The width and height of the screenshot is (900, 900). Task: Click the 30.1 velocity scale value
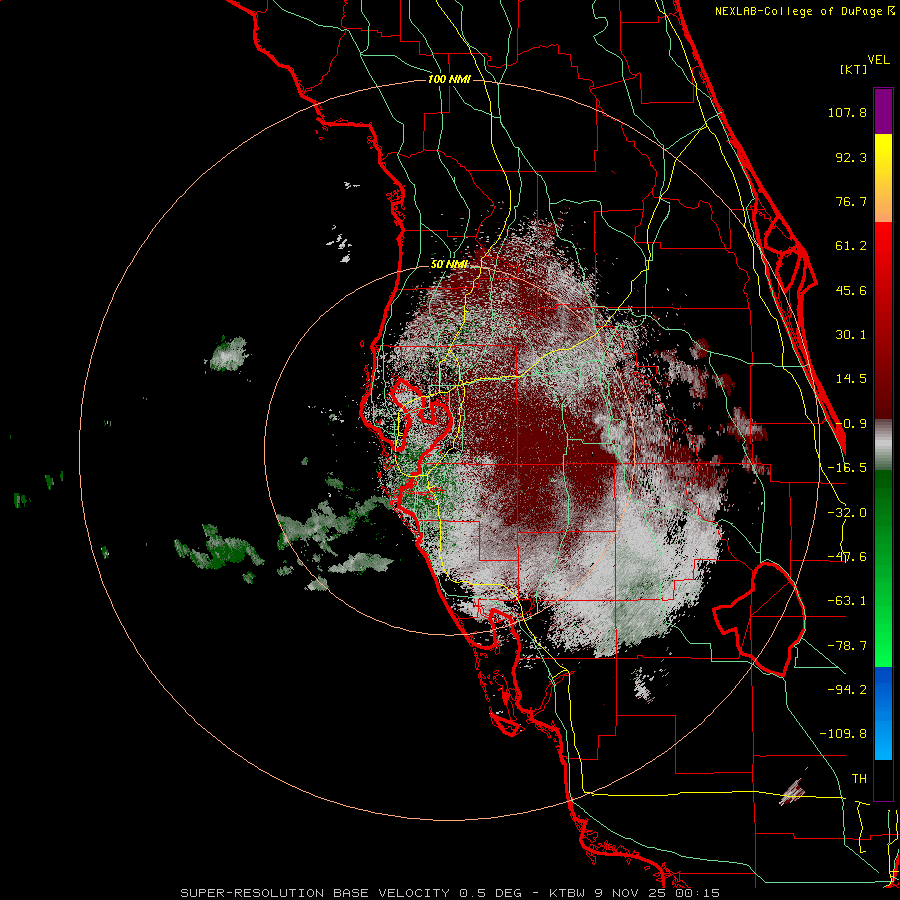click(x=851, y=335)
